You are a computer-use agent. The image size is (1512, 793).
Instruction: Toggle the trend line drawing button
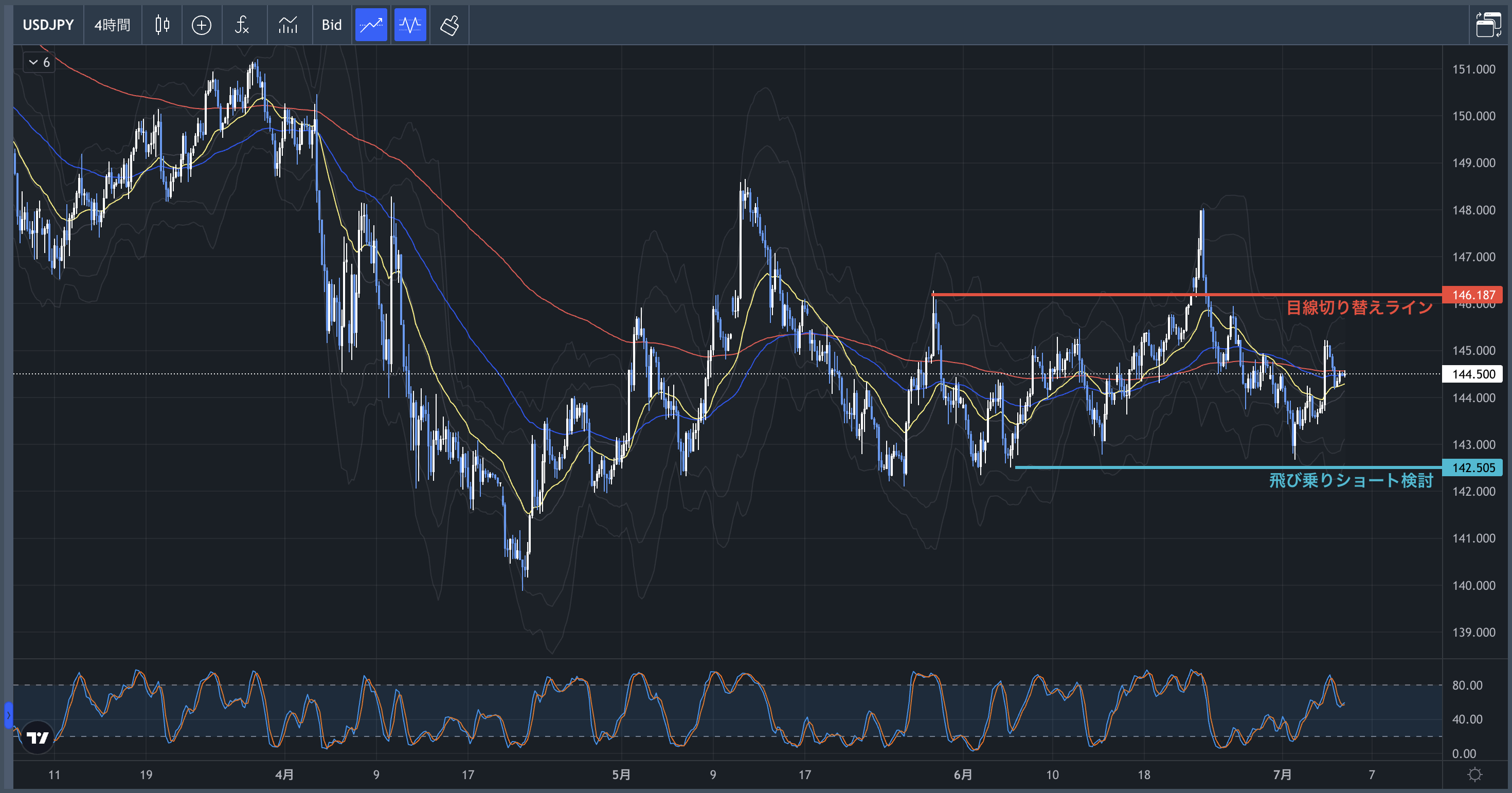click(x=371, y=25)
